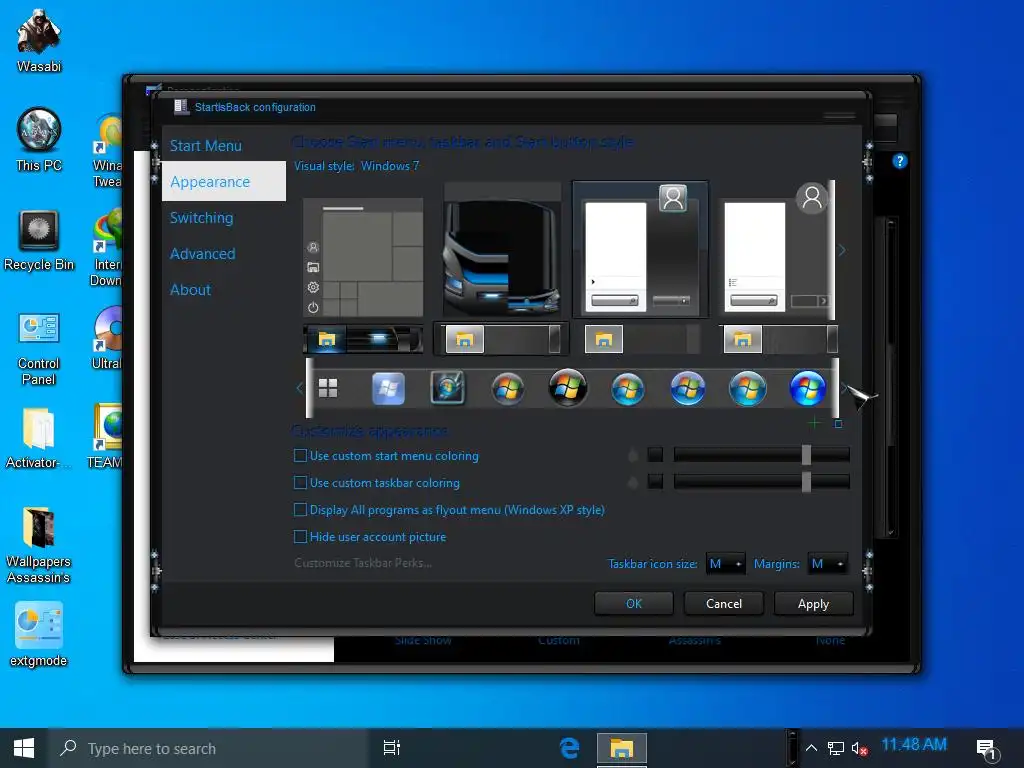1024x768 pixels.
Task: Show more start button styles
Action: click(843, 388)
